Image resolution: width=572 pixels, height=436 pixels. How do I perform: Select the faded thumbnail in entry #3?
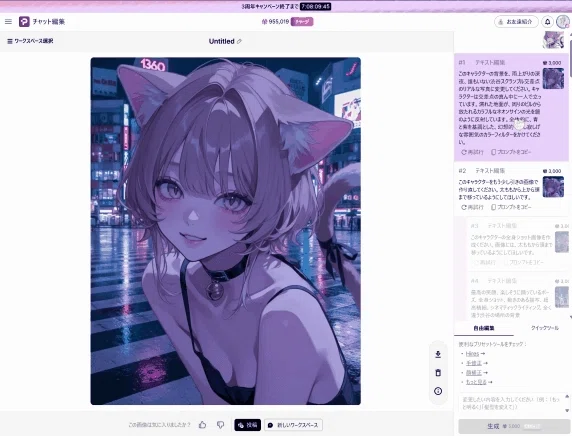tap(562, 242)
